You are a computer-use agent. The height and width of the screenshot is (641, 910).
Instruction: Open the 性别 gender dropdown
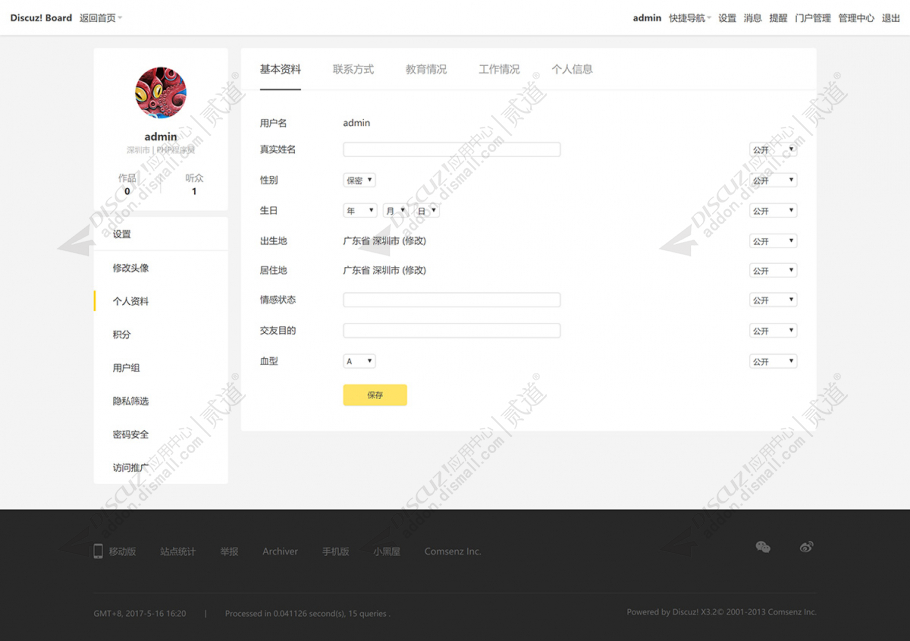tap(359, 181)
